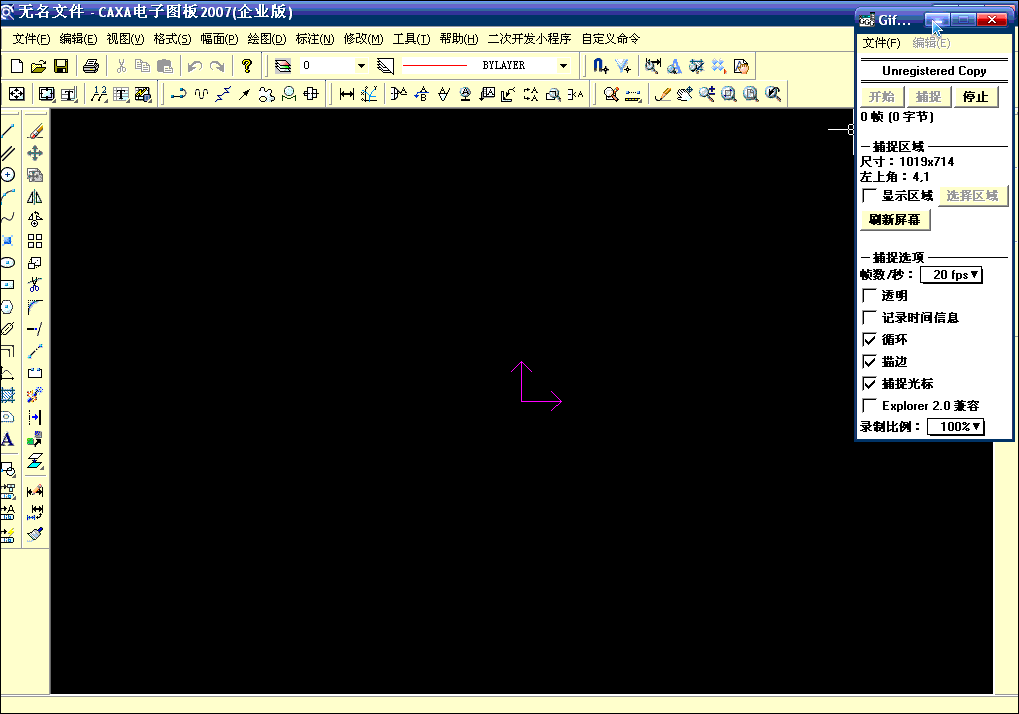
Task: Choose the format painter brush tool
Action: pos(35,534)
